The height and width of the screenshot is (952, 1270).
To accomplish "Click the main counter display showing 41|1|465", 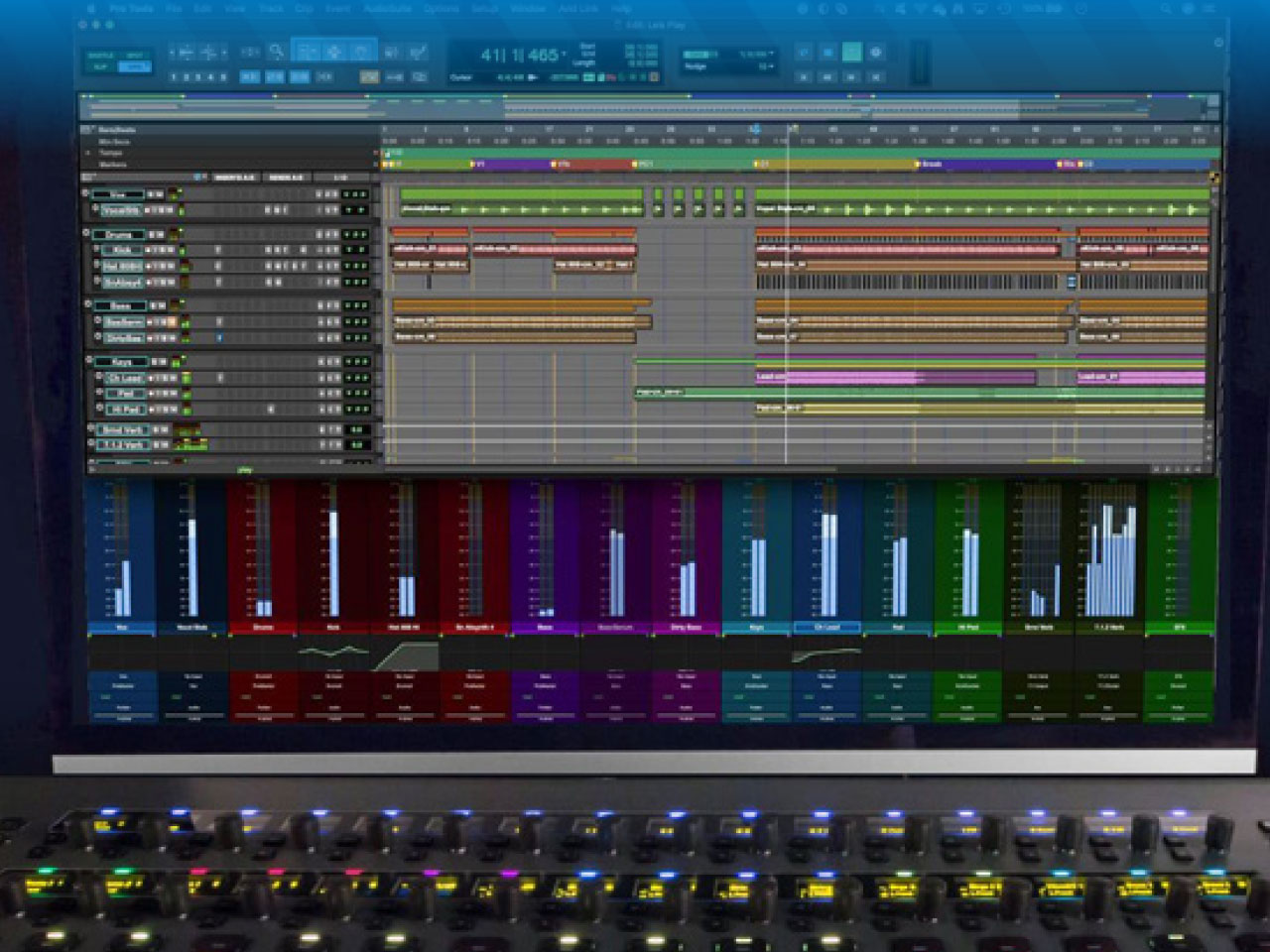I will (519, 55).
